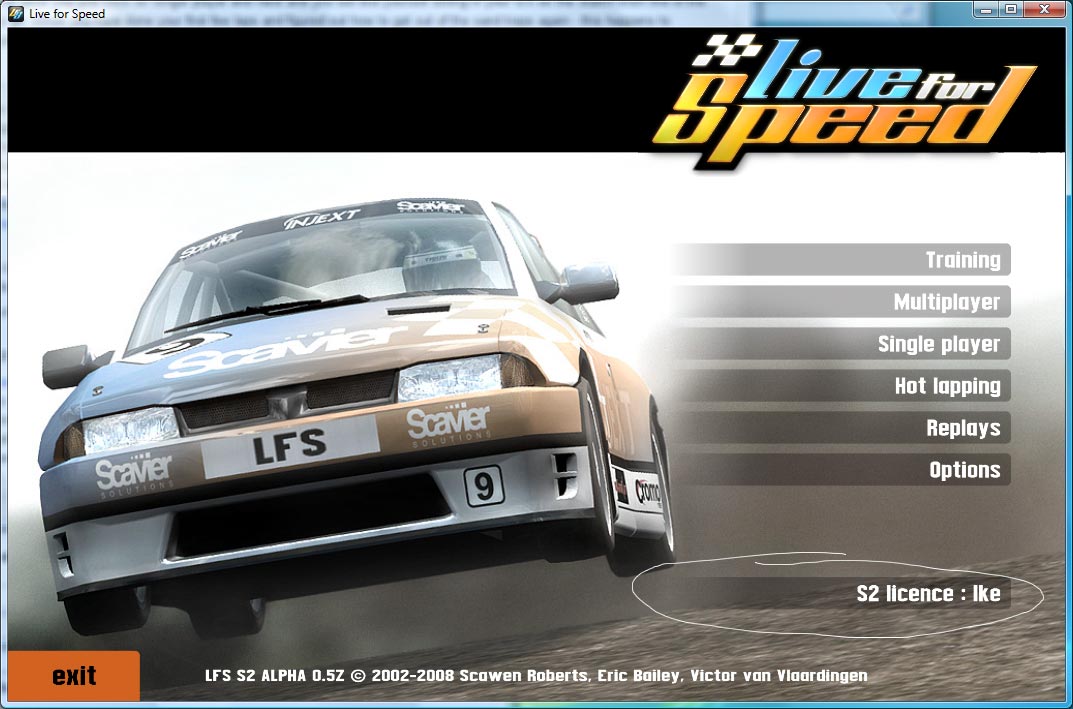Open the Multiplayer menu

pos(842,302)
